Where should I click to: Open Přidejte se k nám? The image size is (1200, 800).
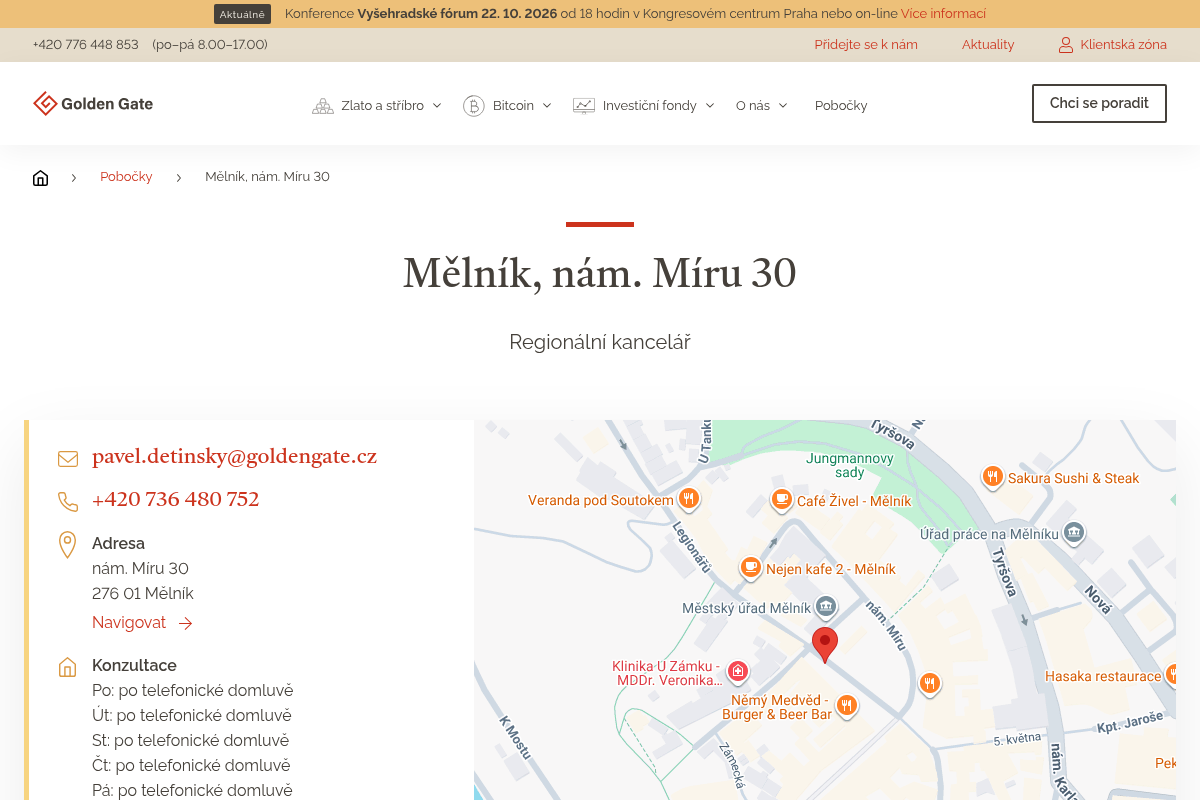(866, 45)
